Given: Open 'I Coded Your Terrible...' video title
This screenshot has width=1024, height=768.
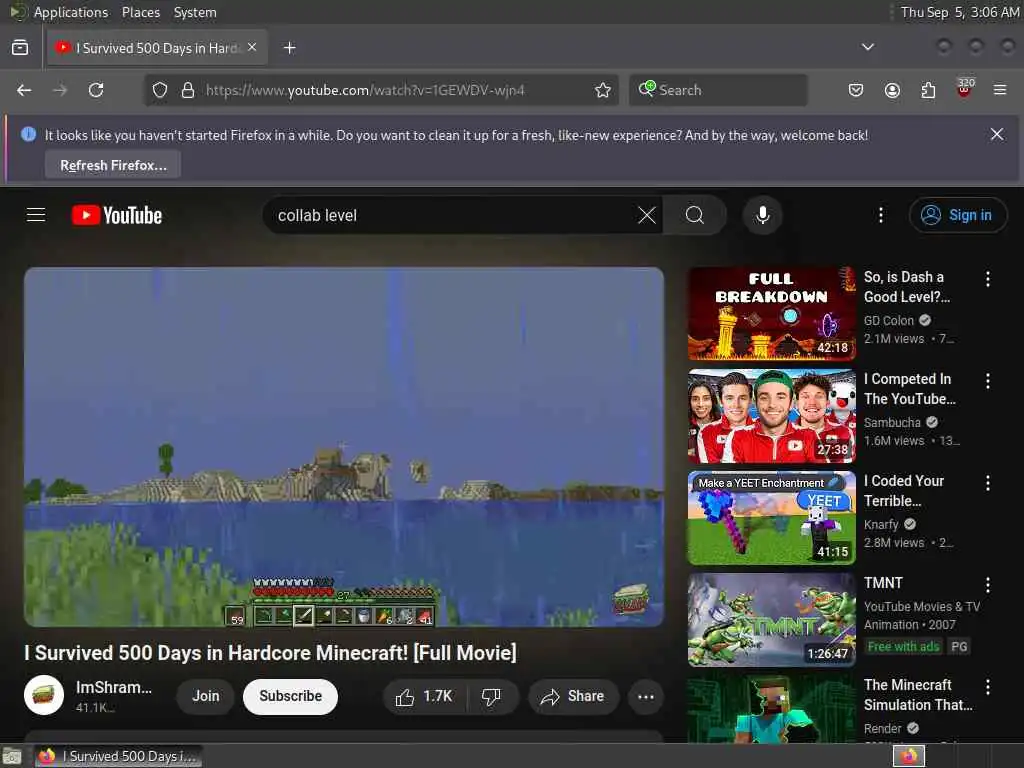Looking at the screenshot, I should point(904,490).
